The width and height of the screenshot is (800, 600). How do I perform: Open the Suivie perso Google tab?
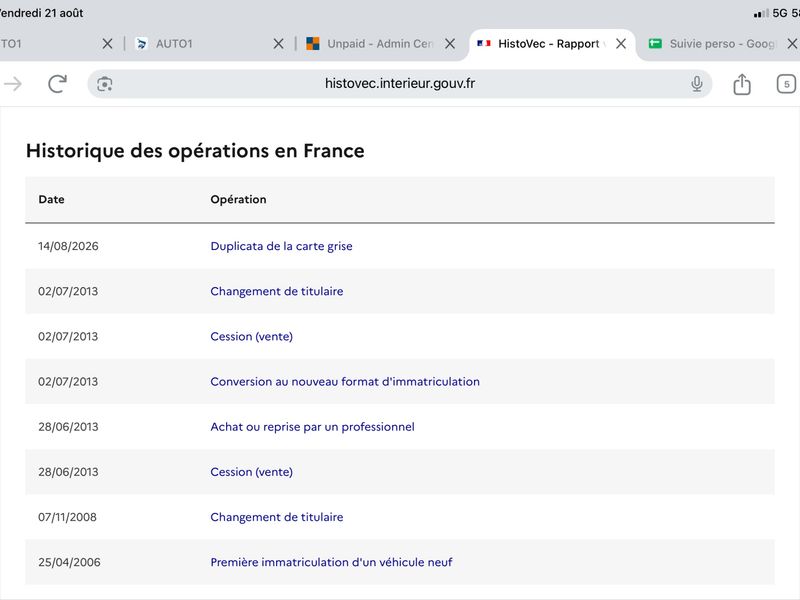point(722,44)
